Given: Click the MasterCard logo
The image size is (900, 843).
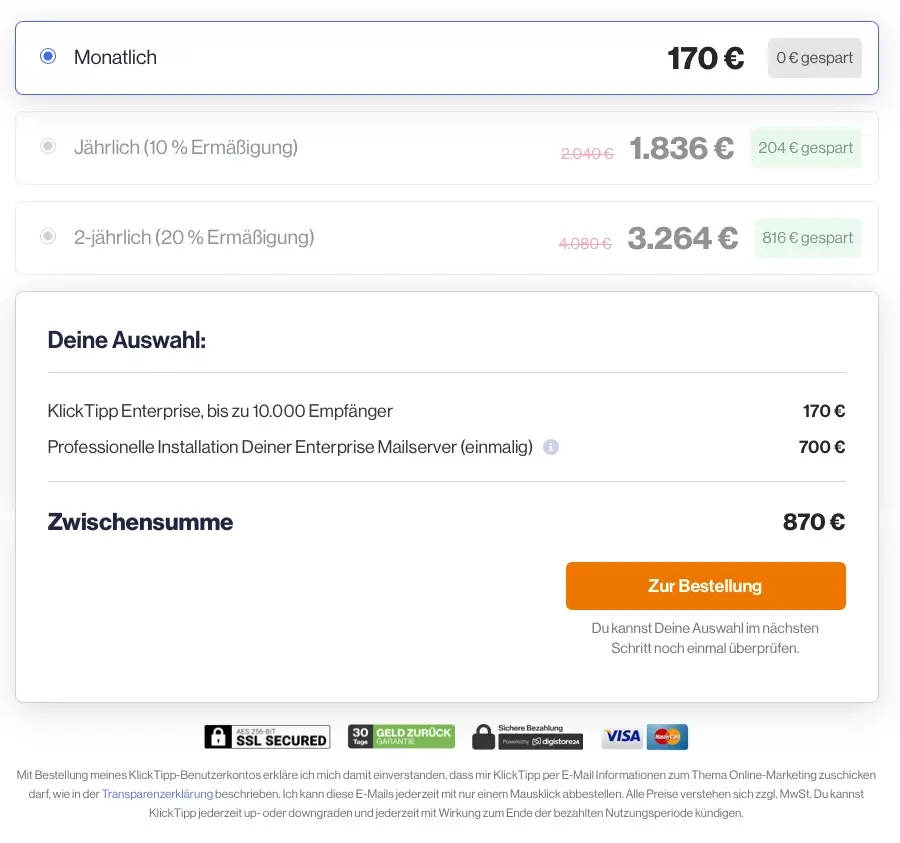Looking at the screenshot, I should click(x=668, y=737).
